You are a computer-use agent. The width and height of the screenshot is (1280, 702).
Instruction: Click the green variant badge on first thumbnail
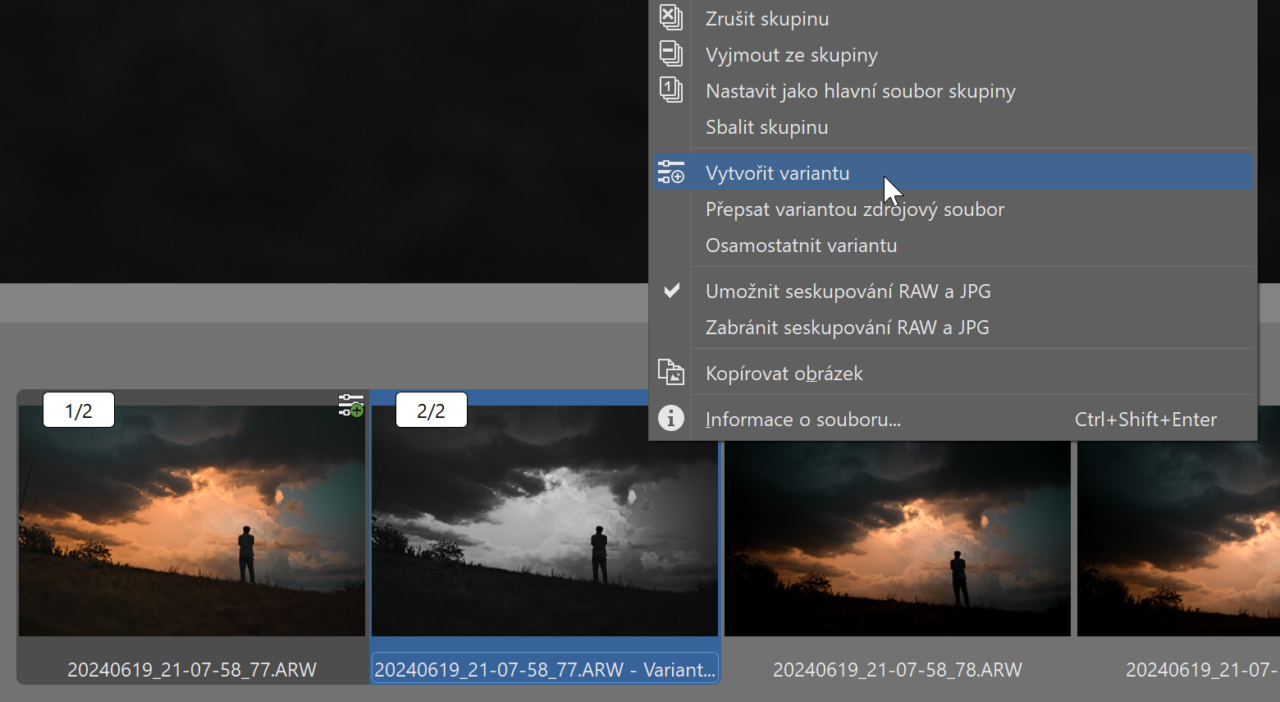350,406
